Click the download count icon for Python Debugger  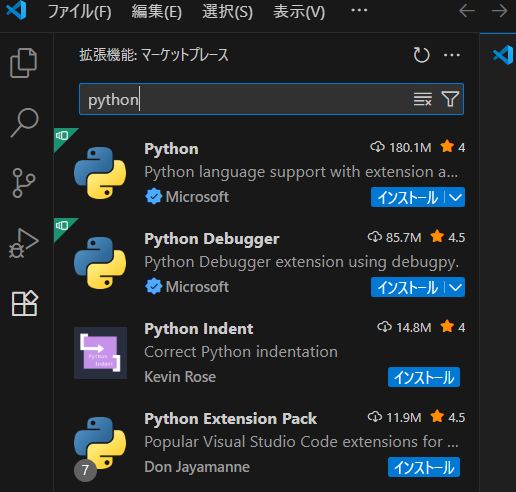click(x=375, y=237)
